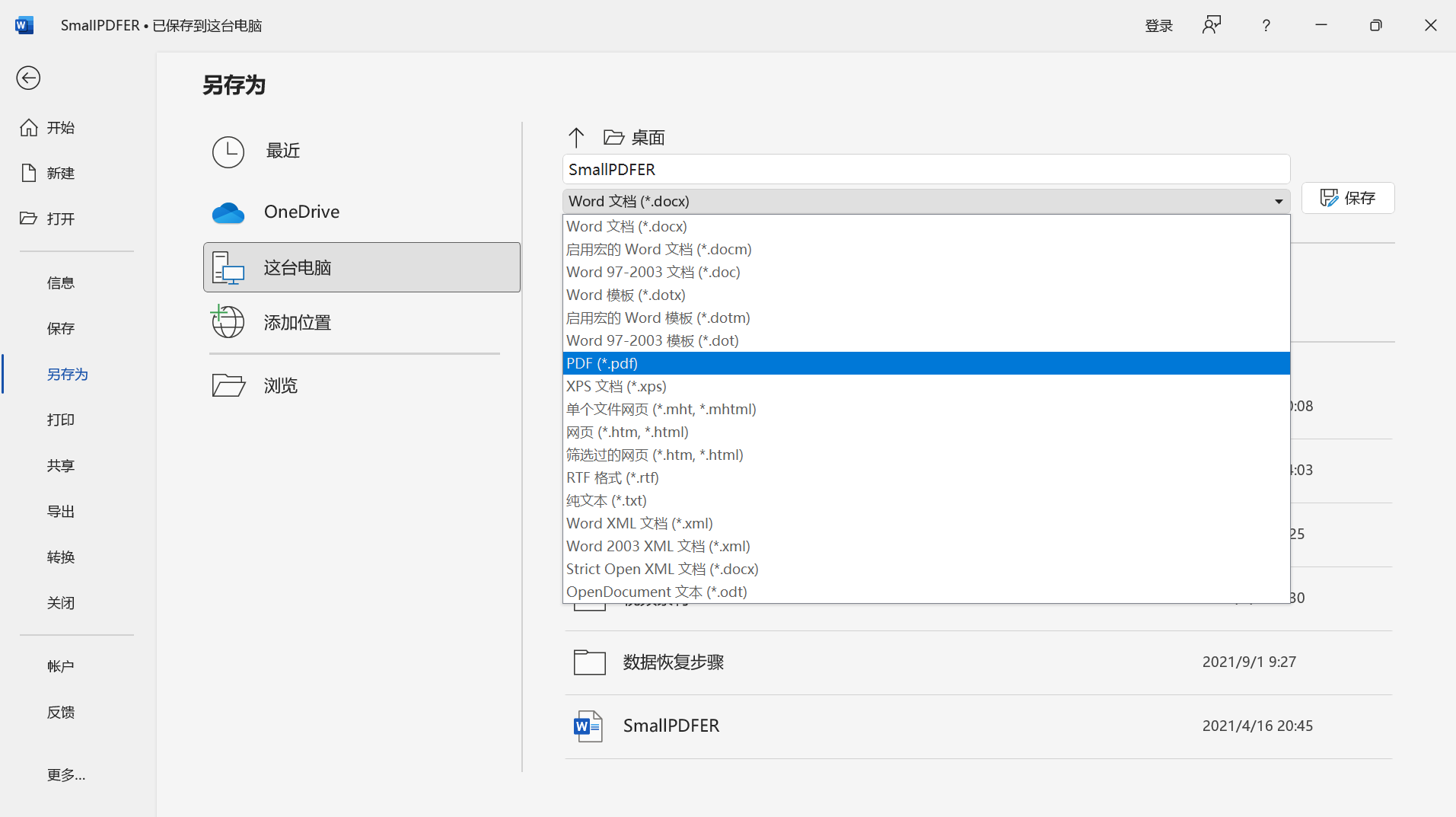The height and width of the screenshot is (817, 1456).
Task: Click the OneDrive cloud icon
Action: point(228,212)
